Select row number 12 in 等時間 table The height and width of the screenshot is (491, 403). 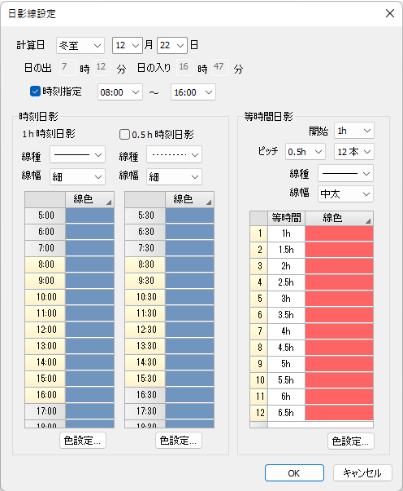(259, 413)
